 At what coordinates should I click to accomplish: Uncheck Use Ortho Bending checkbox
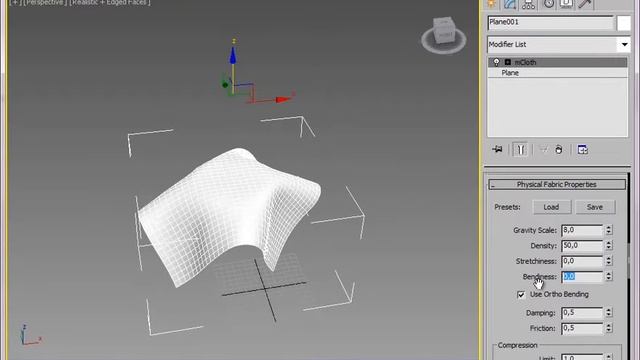pyautogui.click(x=521, y=294)
